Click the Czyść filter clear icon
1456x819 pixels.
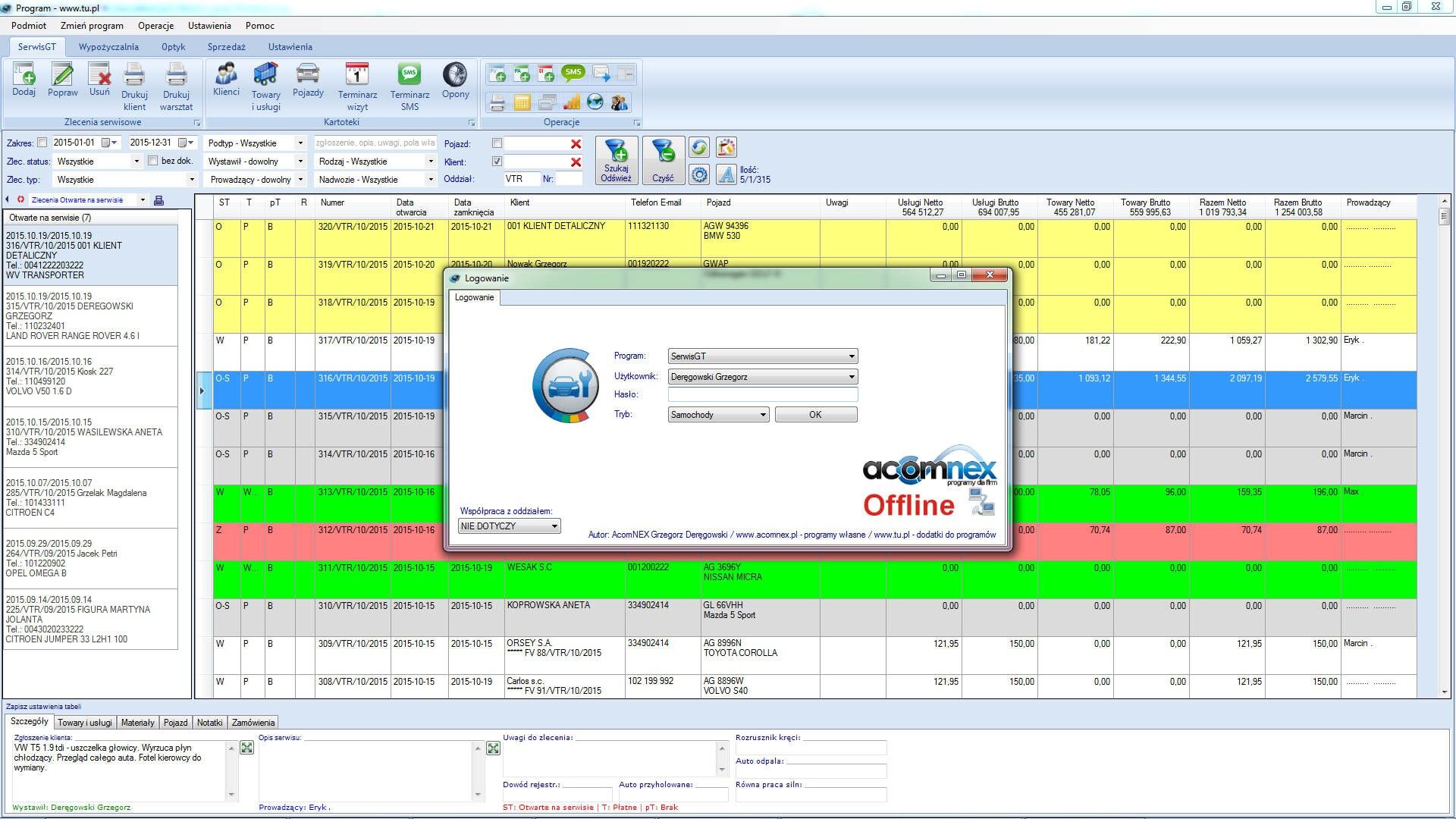tap(663, 159)
